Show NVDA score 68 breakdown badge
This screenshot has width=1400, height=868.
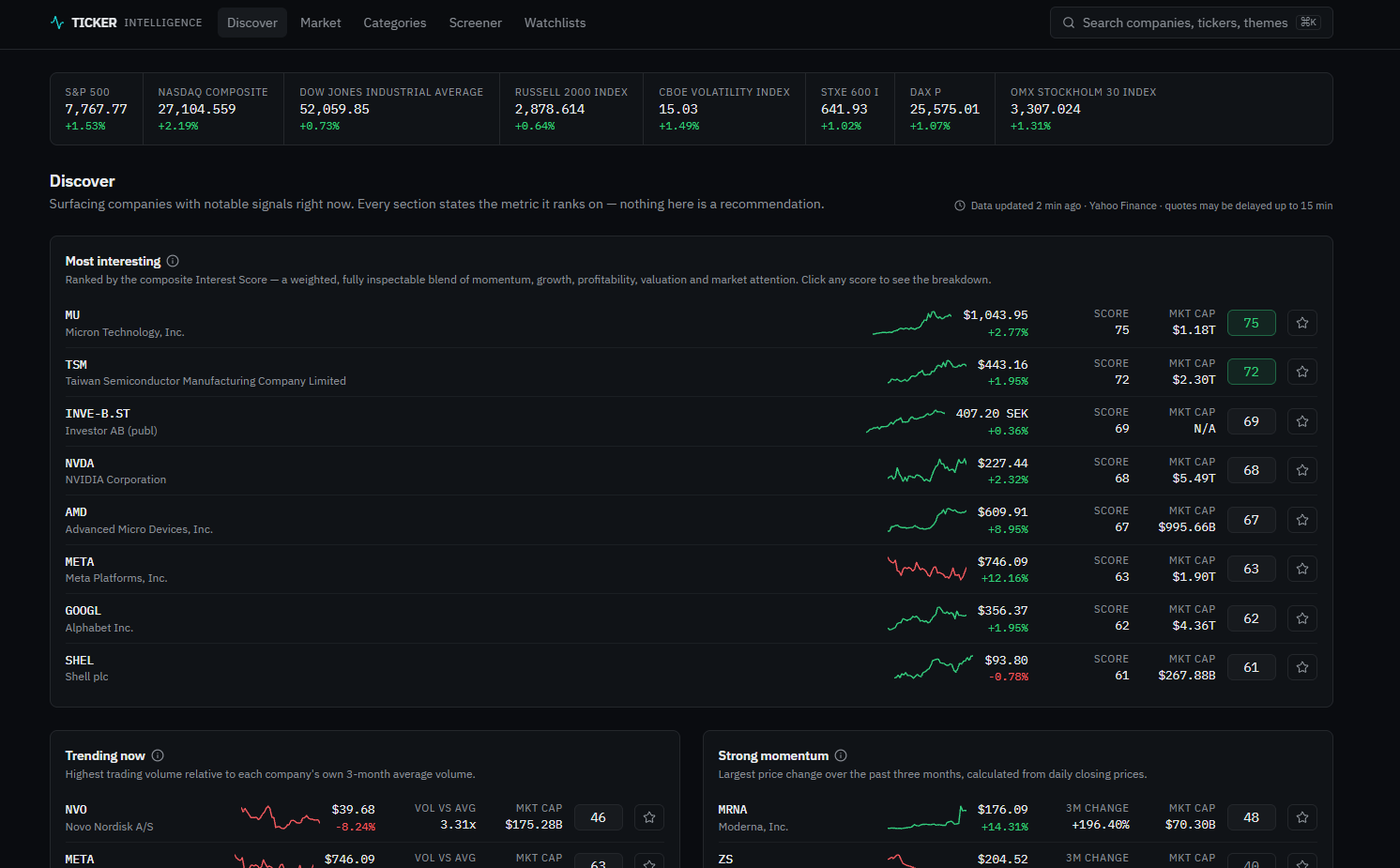tap(1251, 470)
